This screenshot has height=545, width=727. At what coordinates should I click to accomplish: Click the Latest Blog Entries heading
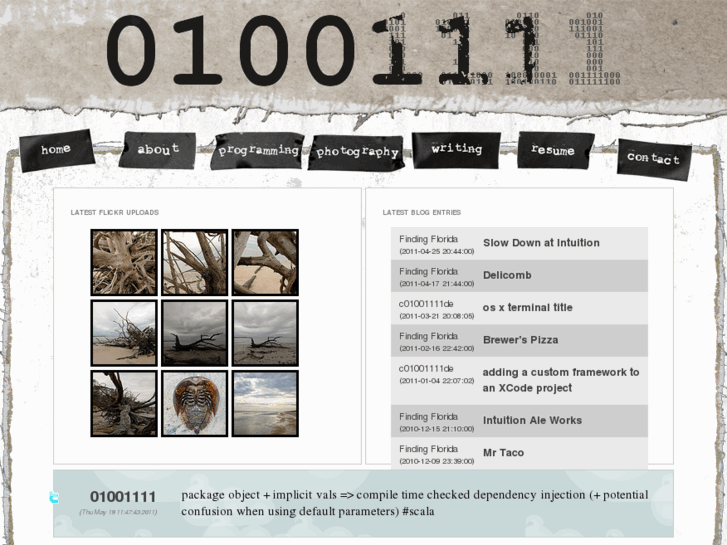pos(421,212)
